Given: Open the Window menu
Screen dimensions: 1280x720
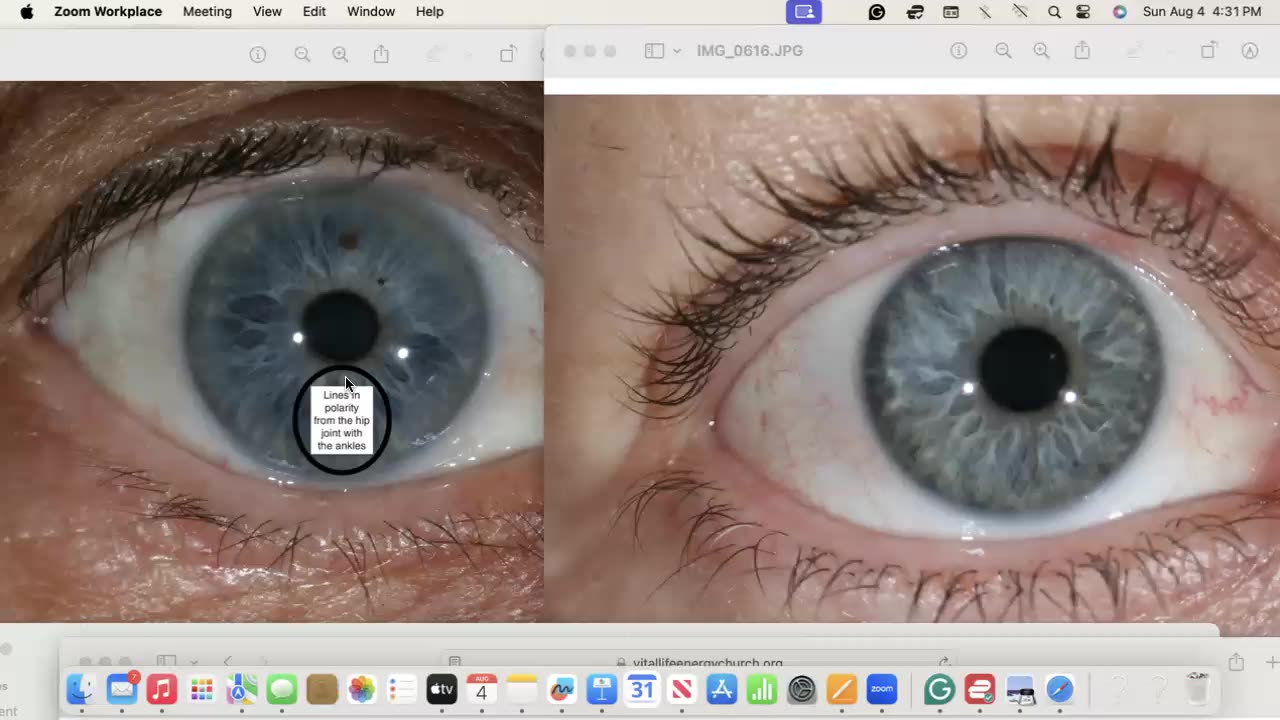Looking at the screenshot, I should [371, 12].
